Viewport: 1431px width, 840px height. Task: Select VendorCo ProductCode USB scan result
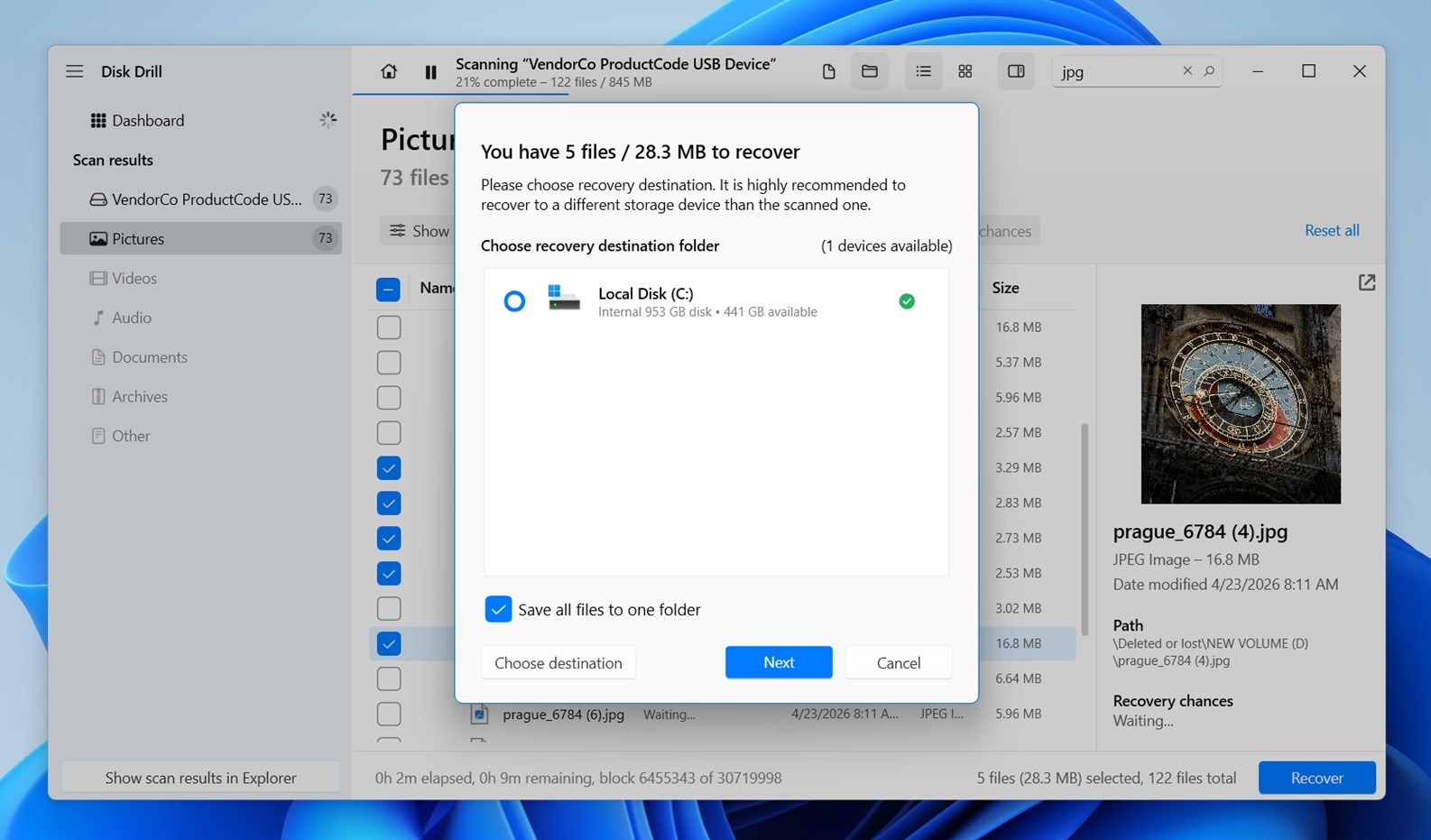200,199
